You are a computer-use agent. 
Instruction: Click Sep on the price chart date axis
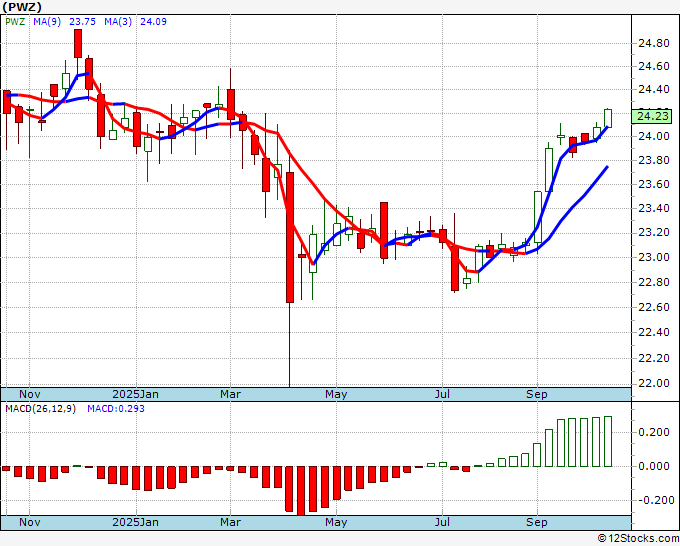(537, 394)
